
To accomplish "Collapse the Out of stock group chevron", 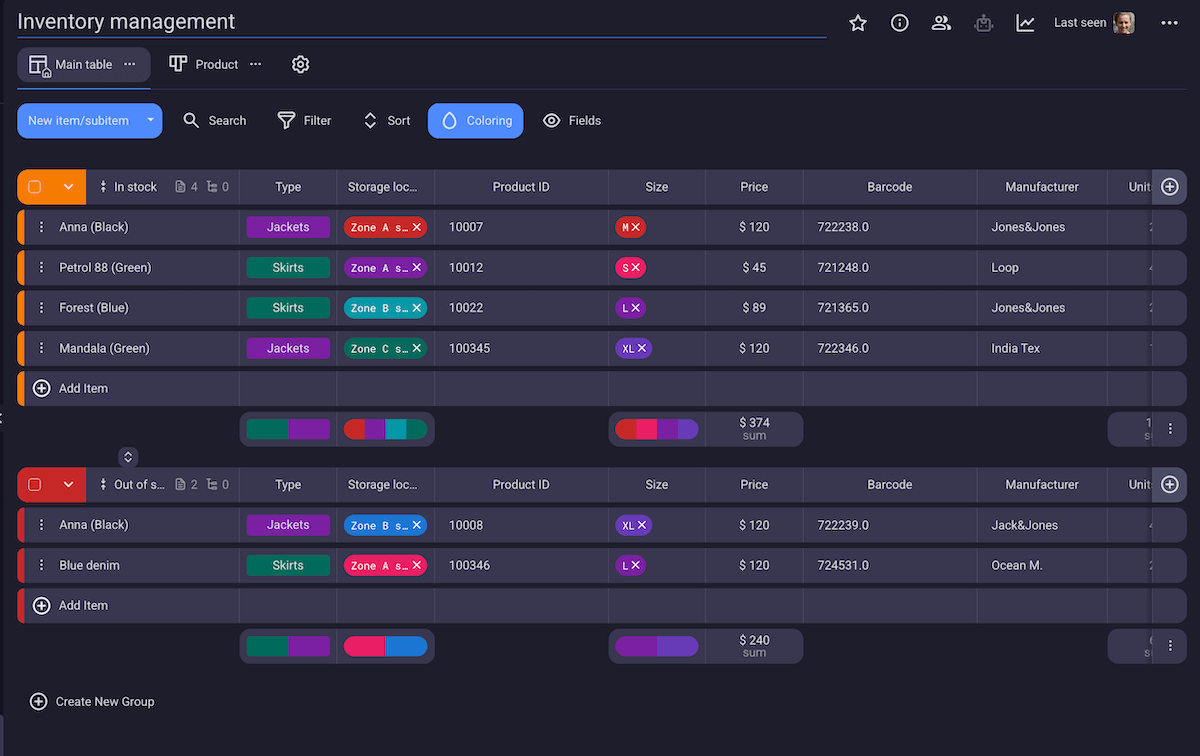I will click(x=68, y=485).
